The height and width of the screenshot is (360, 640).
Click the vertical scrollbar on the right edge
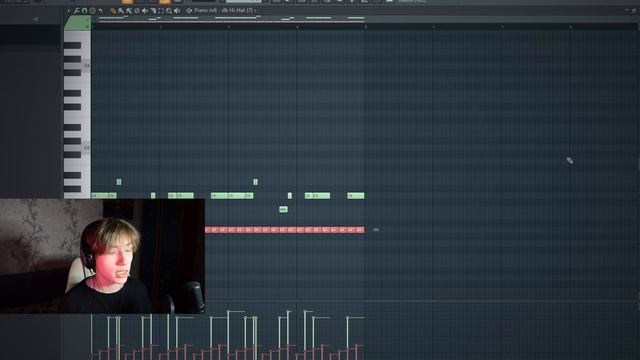coord(638,163)
